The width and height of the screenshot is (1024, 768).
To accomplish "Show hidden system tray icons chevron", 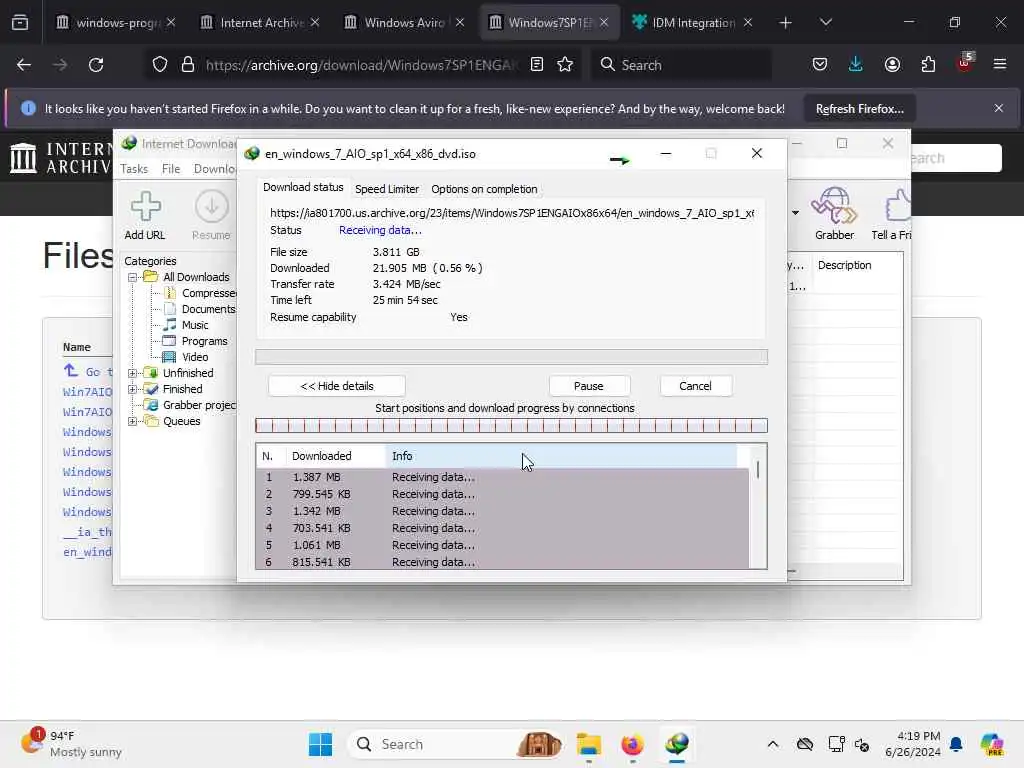I will (x=773, y=744).
